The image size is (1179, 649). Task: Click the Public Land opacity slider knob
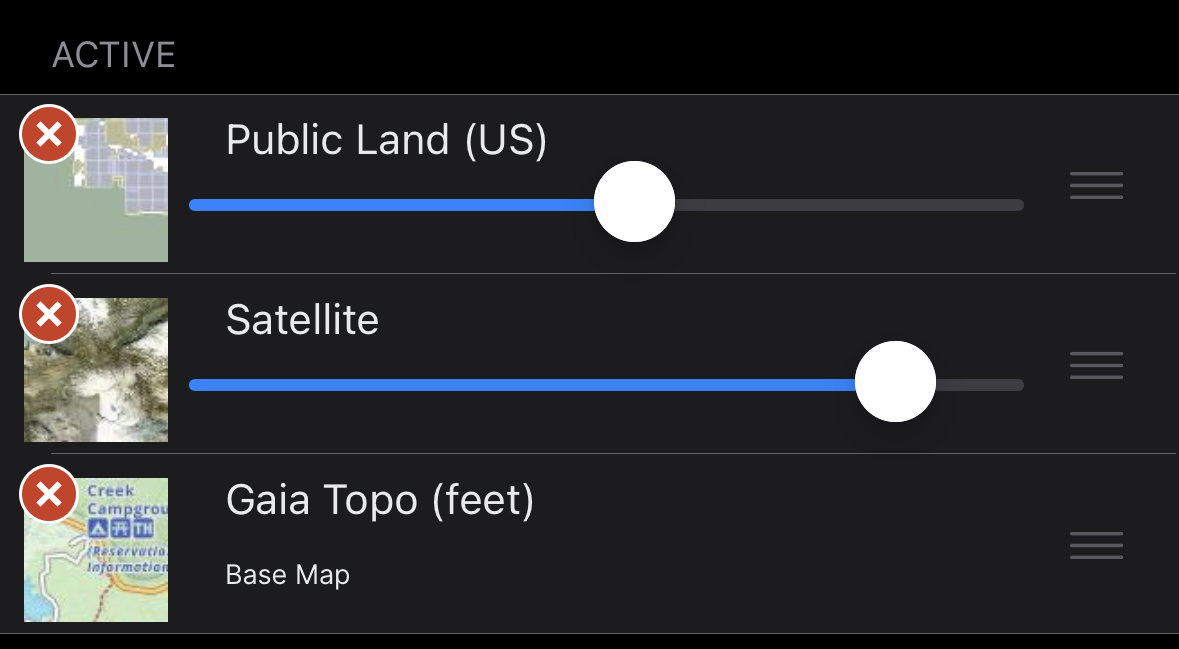(x=634, y=202)
